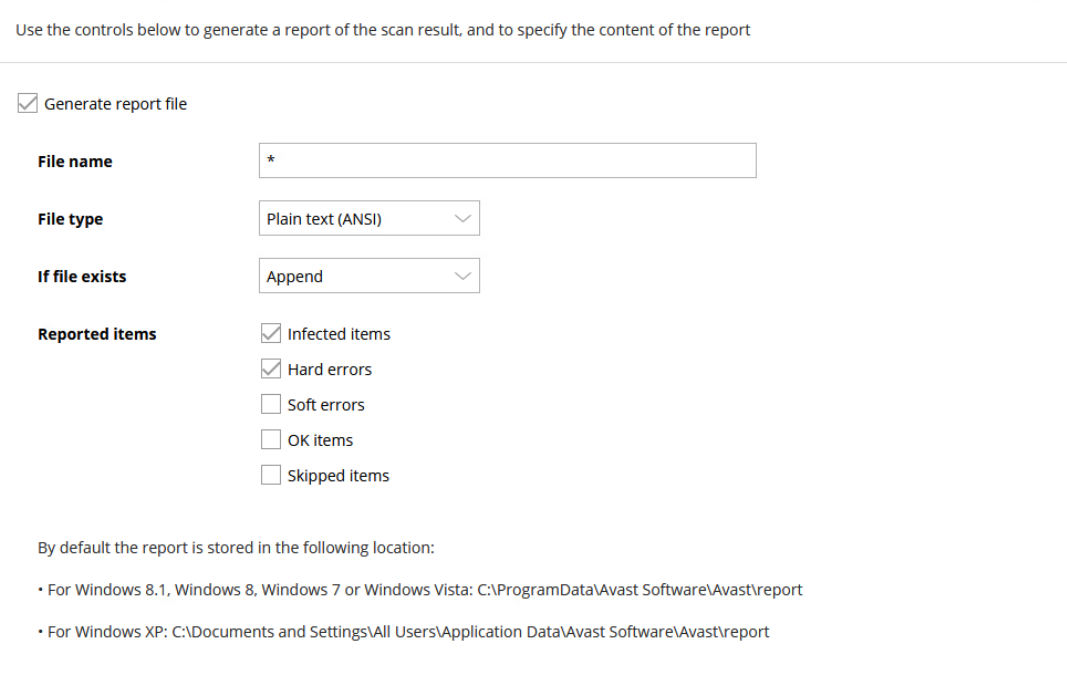Click the File name label
Screen dimensions: 1067x683
point(75,161)
